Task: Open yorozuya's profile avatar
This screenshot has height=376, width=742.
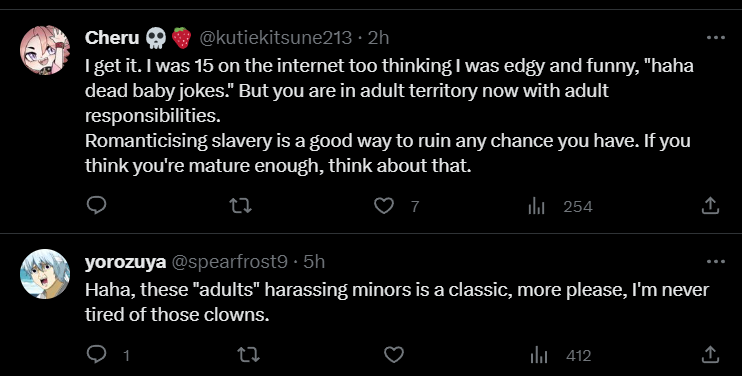Action: pos(44,274)
